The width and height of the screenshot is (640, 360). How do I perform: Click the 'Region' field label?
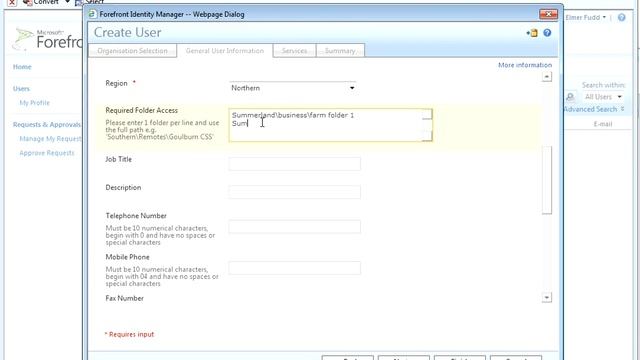point(116,83)
